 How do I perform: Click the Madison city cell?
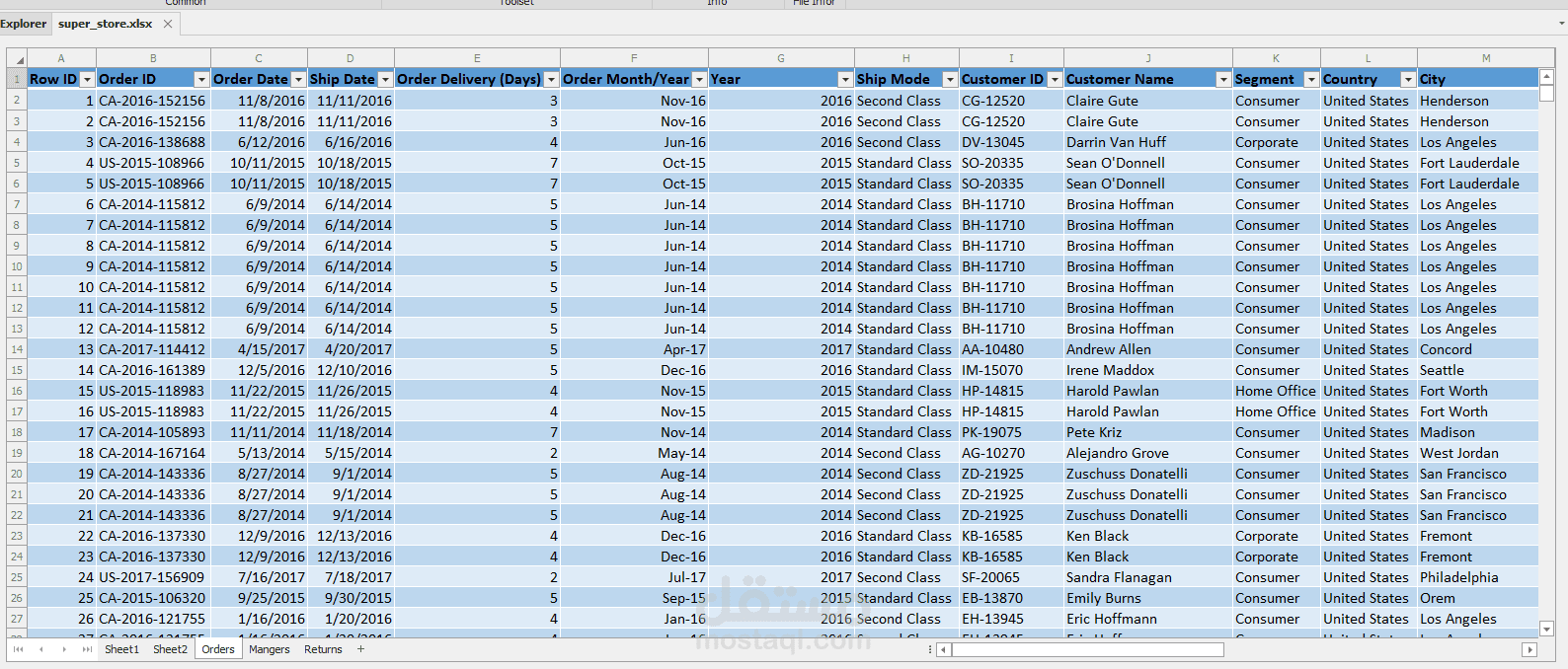[x=1478, y=432]
